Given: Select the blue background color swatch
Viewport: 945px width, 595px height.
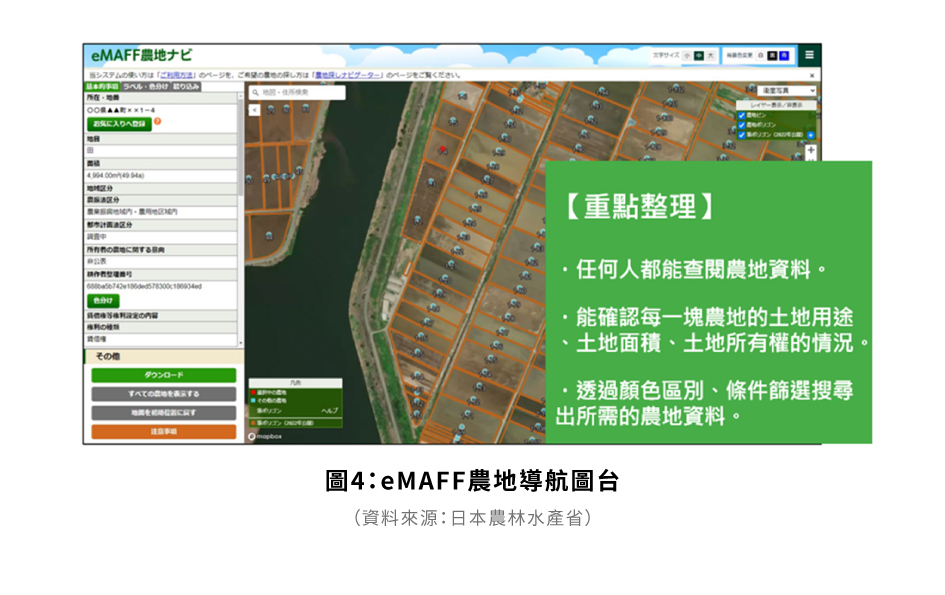Looking at the screenshot, I should 784,55.
